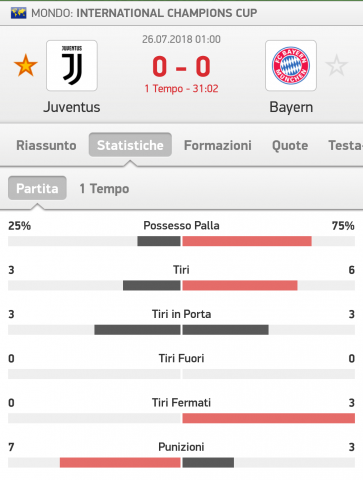Screen dimensions: 363x480
Task: Click the Punizioni red bar for Juventus
Action: coord(120,462)
